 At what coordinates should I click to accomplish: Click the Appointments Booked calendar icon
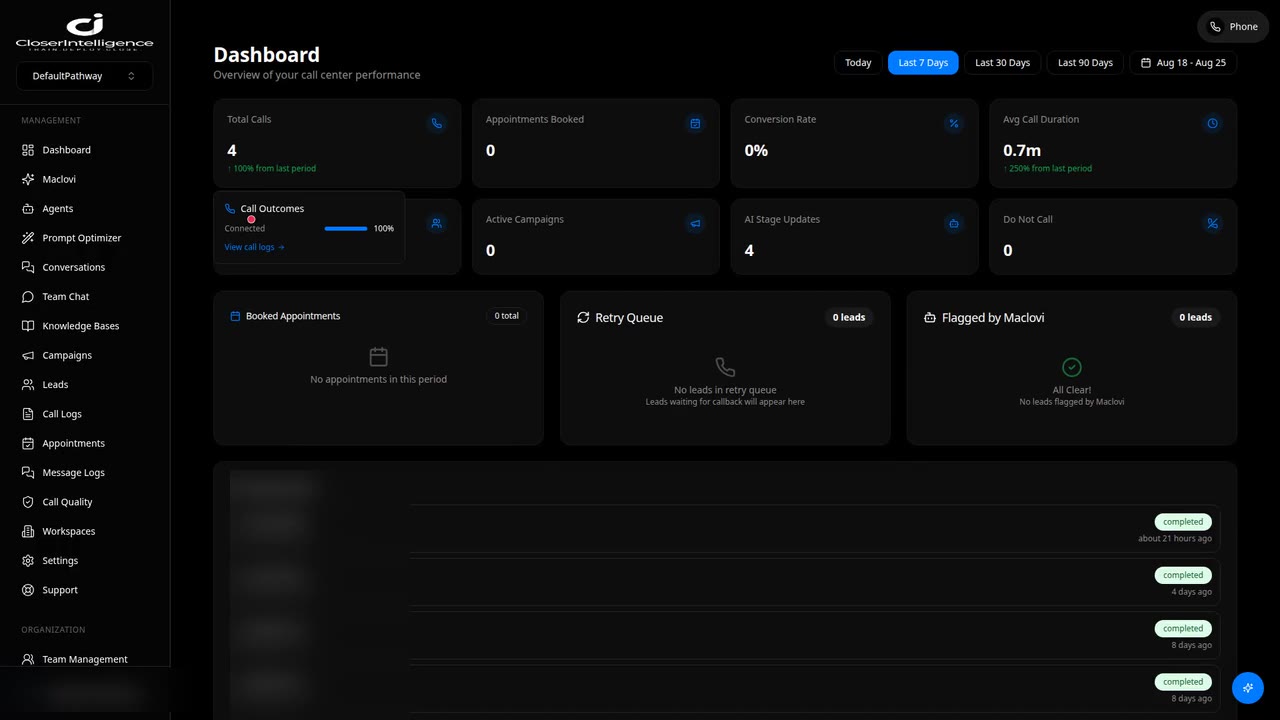tap(695, 123)
